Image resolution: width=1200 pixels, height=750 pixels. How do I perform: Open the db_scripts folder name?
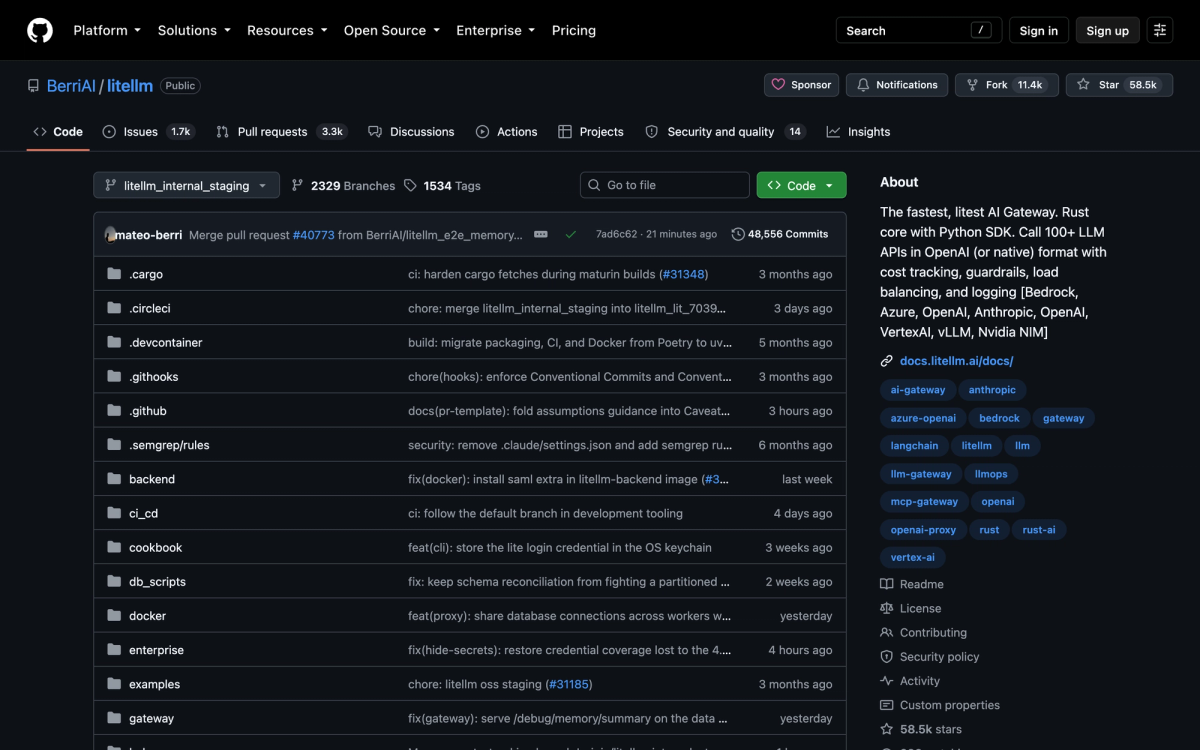[157, 581]
